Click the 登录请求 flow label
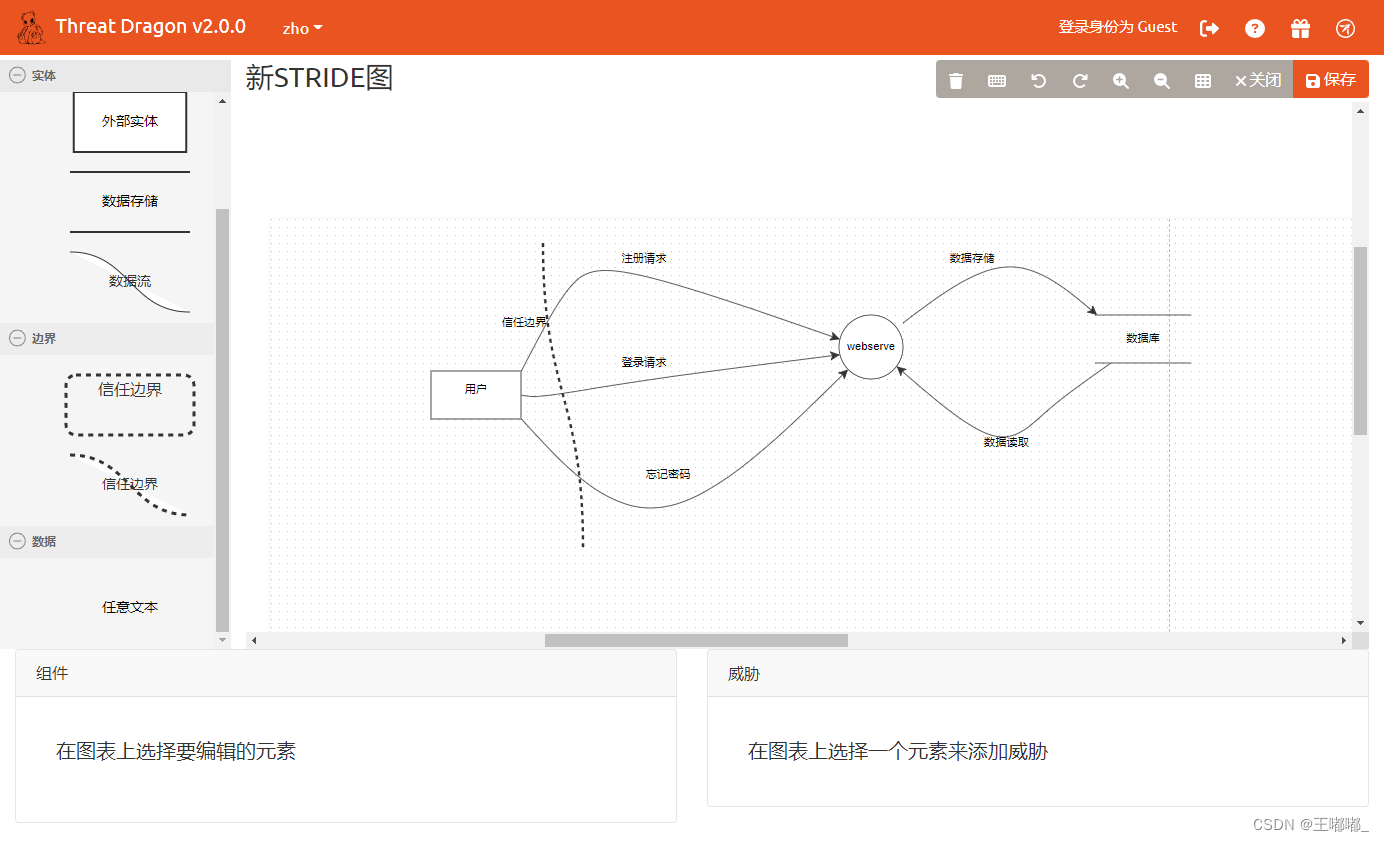The height and width of the screenshot is (841, 1384). point(644,362)
